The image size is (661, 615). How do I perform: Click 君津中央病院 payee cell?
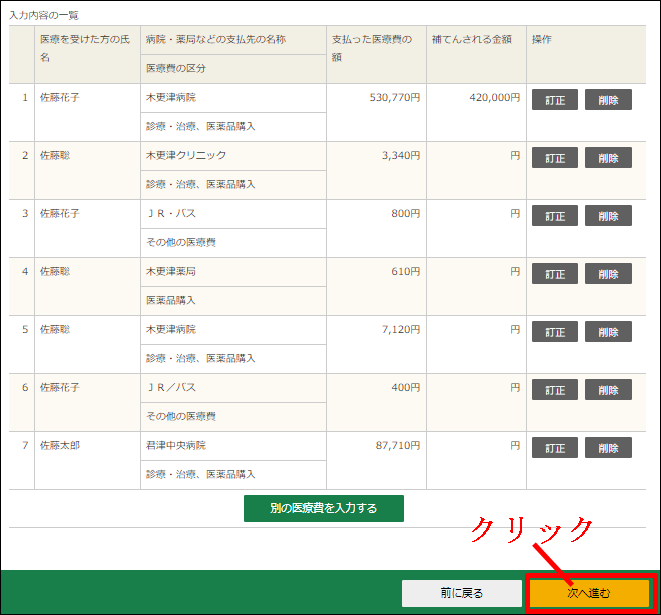tap(233, 446)
